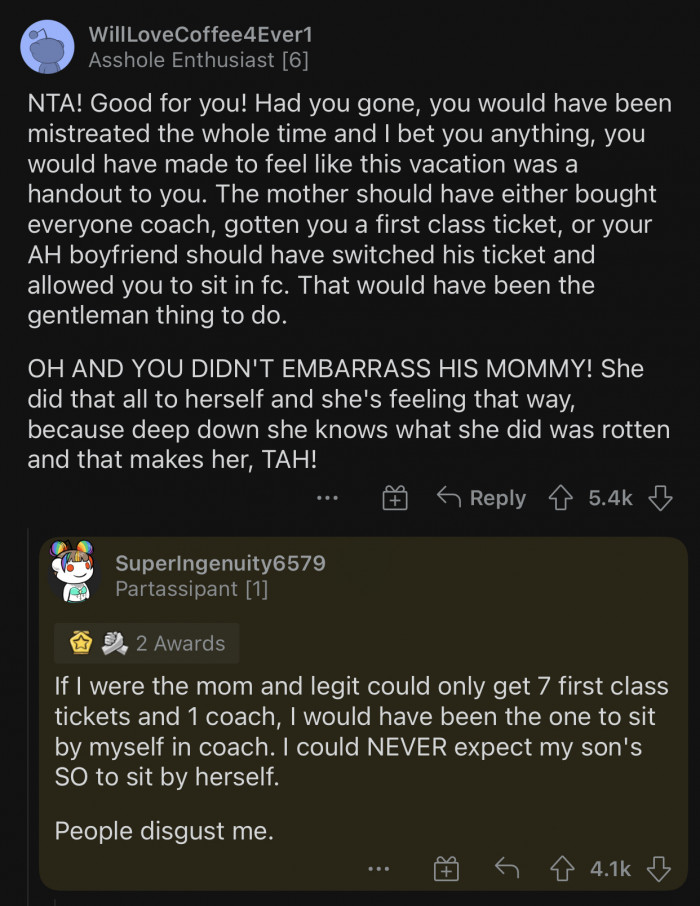The height and width of the screenshot is (906, 700).
Task: Give an award to SuperIngenuity6579's reply
Action: pyautogui.click(x=446, y=870)
